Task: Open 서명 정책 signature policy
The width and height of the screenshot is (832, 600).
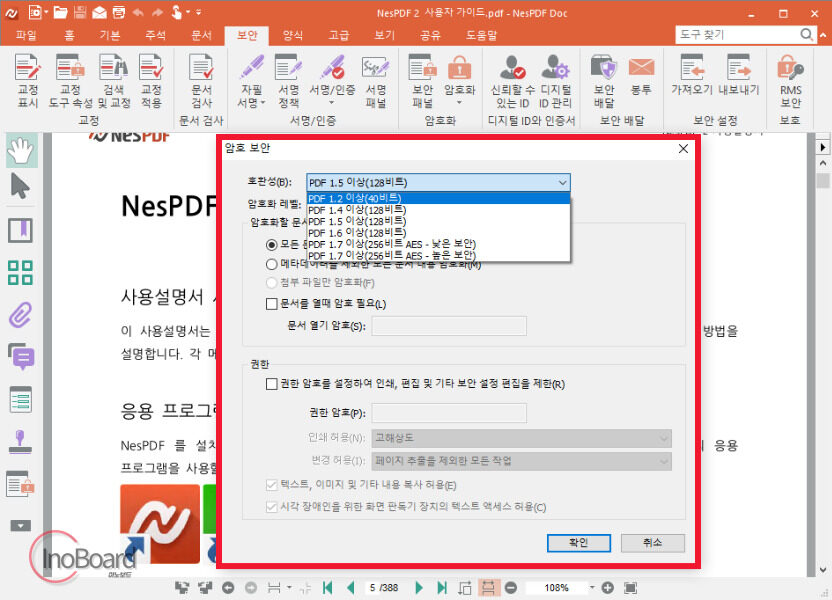Action: click(x=289, y=81)
